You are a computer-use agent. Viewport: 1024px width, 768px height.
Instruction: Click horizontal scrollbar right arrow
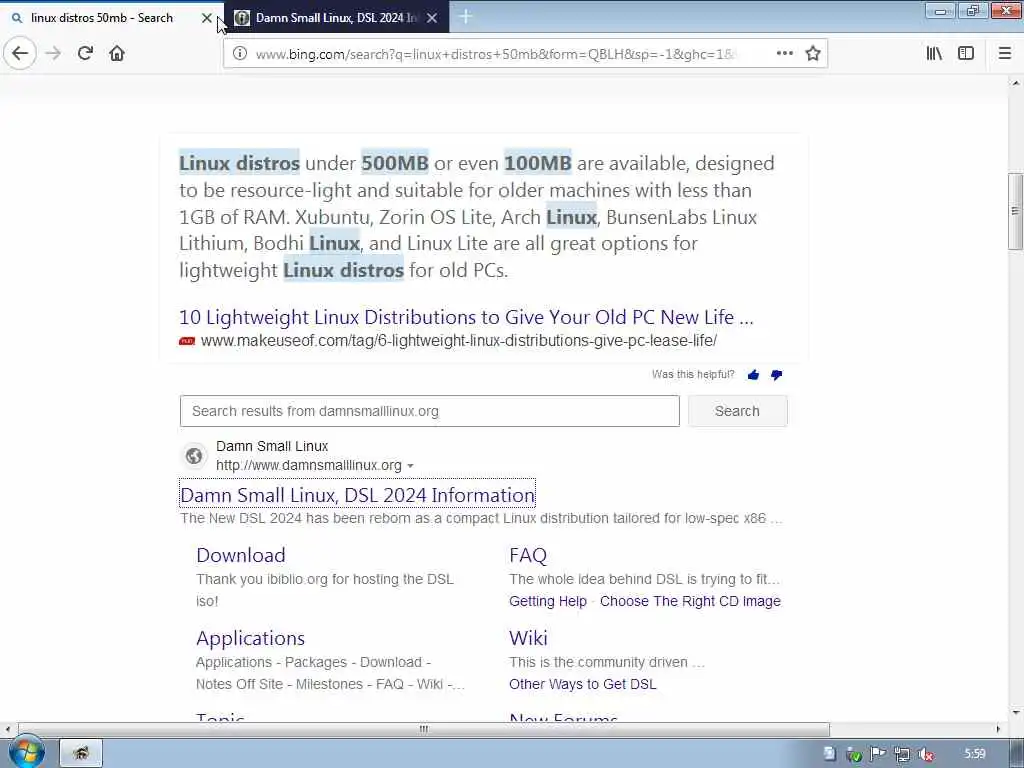(x=998, y=729)
